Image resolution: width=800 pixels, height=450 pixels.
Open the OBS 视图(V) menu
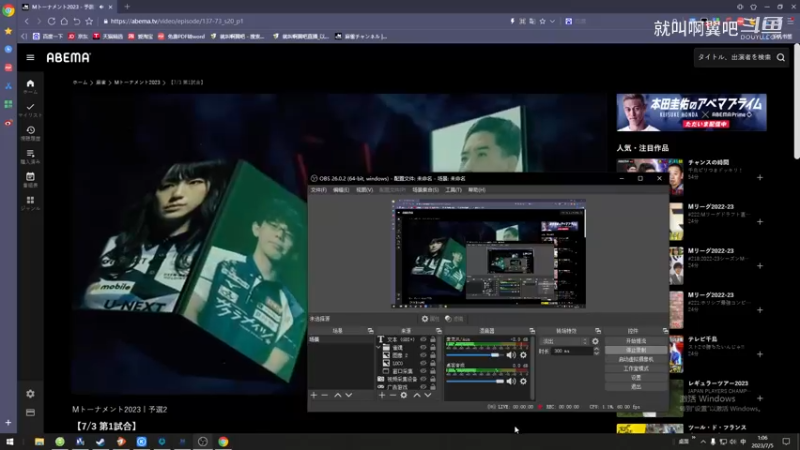point(364,190)
